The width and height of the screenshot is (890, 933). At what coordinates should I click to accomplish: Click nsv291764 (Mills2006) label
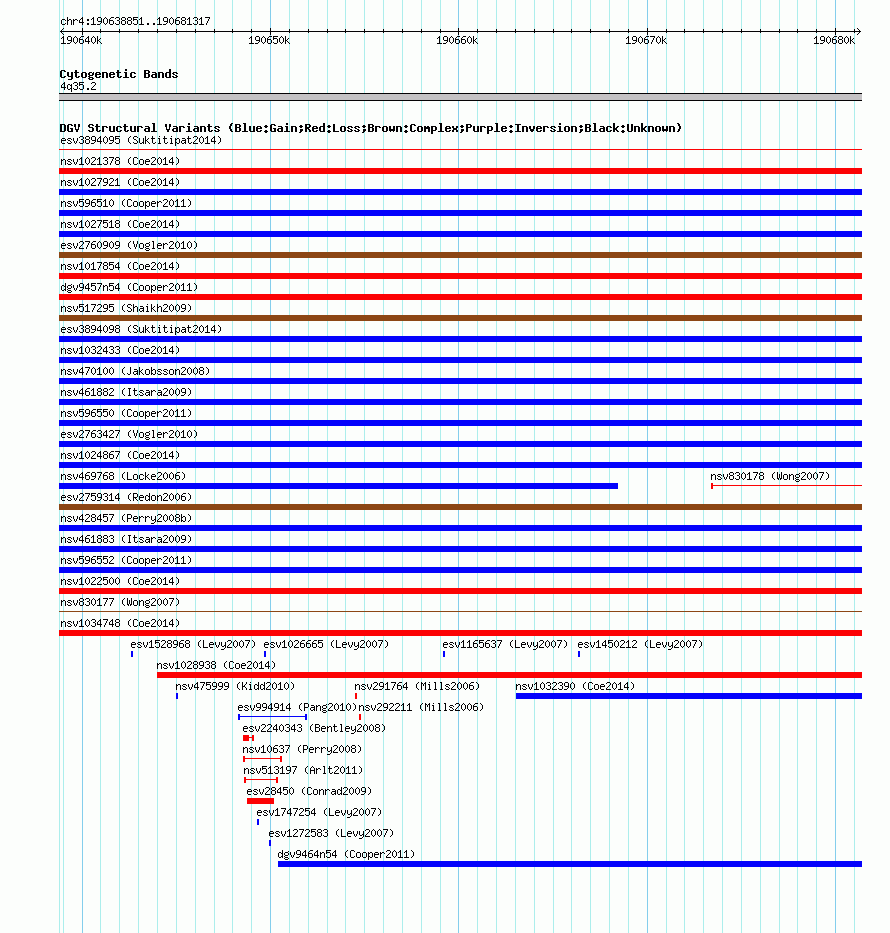click(417, 687)
